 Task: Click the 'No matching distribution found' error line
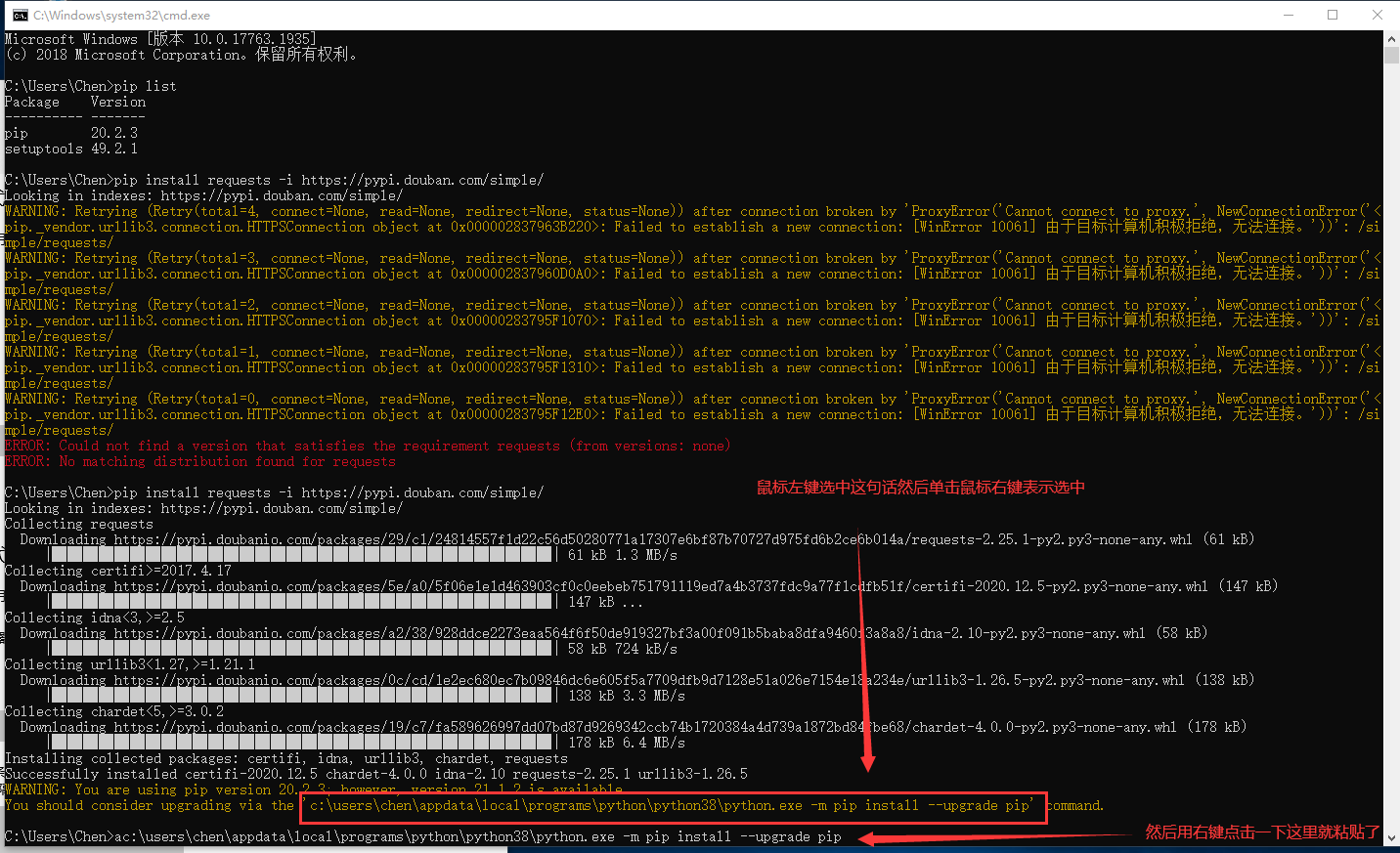point(199,462)
